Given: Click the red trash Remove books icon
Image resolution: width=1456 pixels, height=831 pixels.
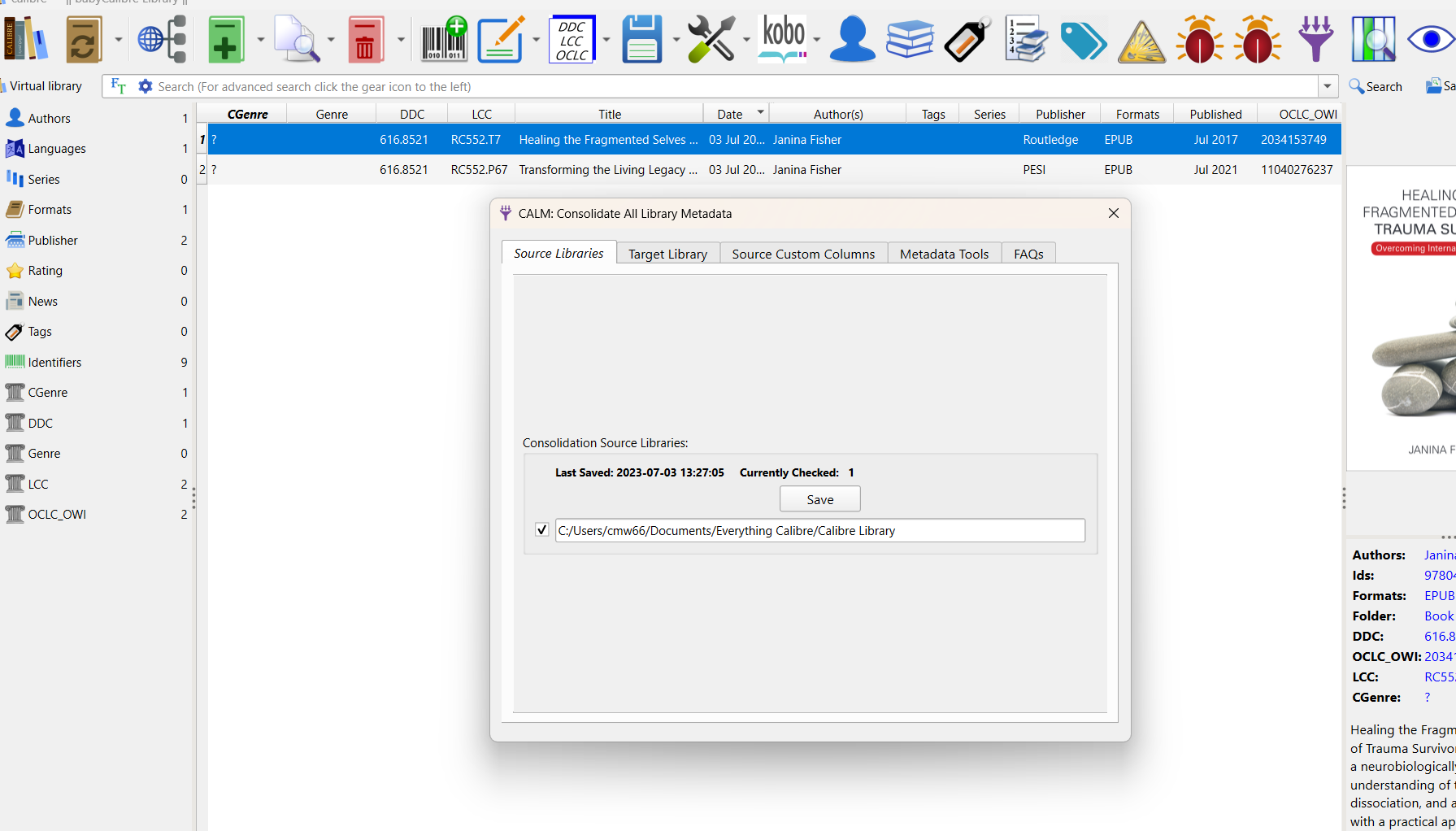Looking at the screenshot, I should pos(365,39).
